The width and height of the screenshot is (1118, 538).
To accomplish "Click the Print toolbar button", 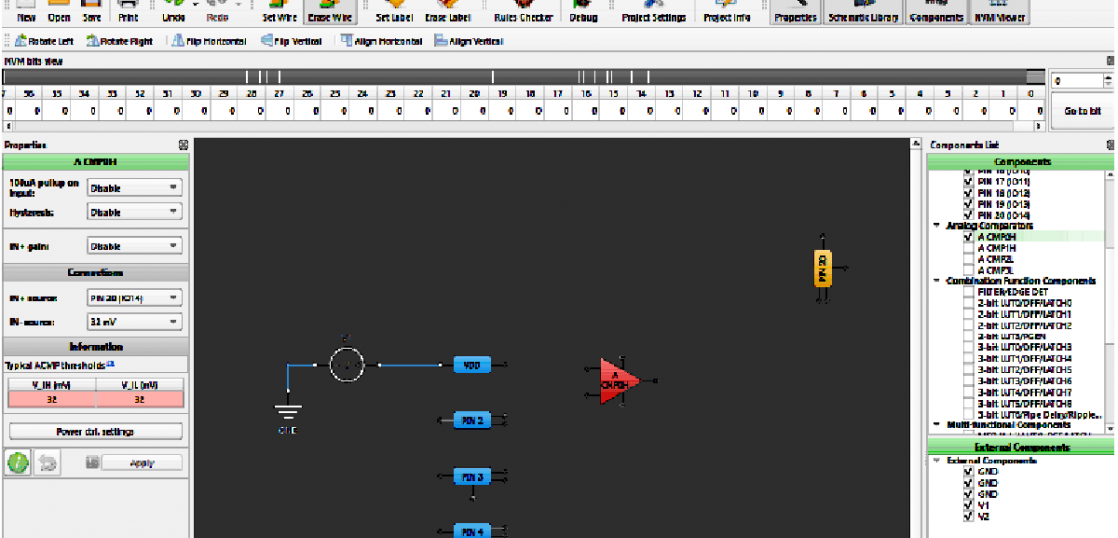I will 128,12.
